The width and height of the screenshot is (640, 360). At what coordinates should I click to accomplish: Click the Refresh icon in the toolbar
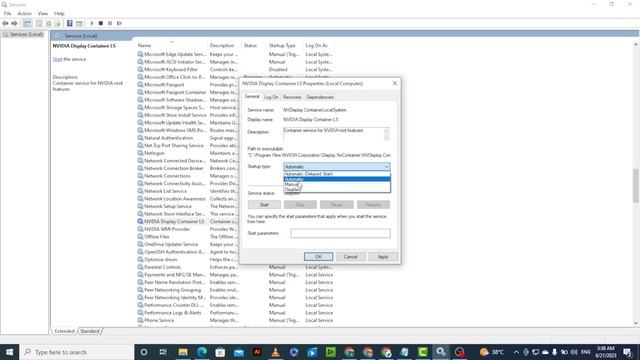click(x=49, y=23)
